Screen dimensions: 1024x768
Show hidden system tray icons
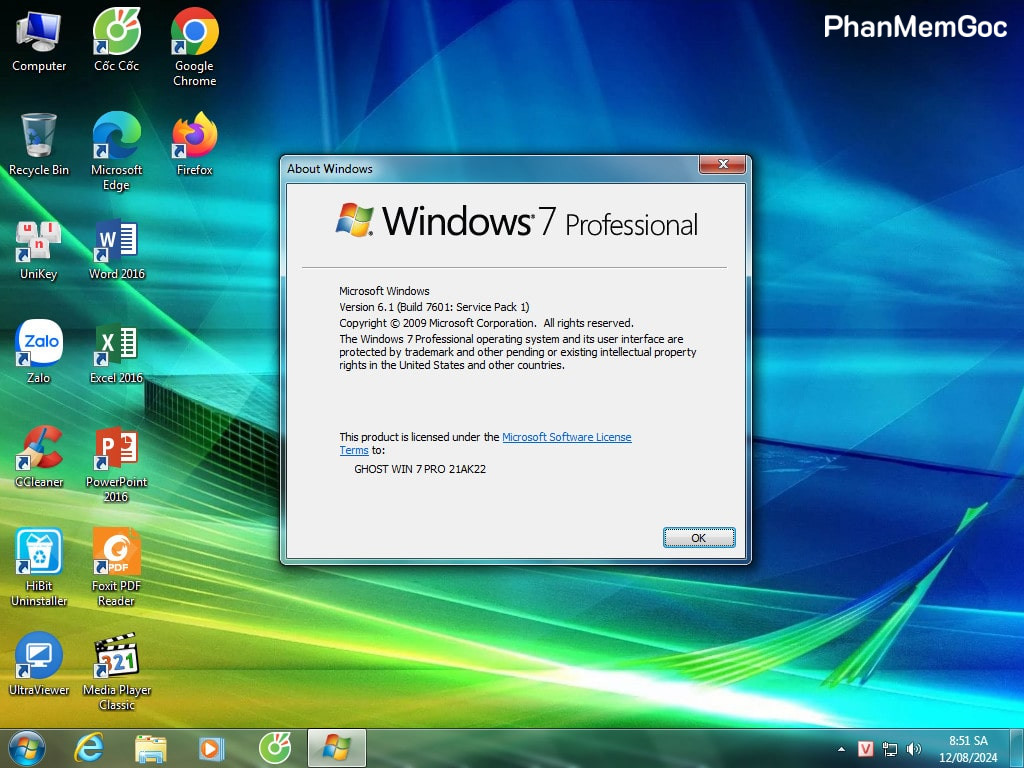point(841,749)
